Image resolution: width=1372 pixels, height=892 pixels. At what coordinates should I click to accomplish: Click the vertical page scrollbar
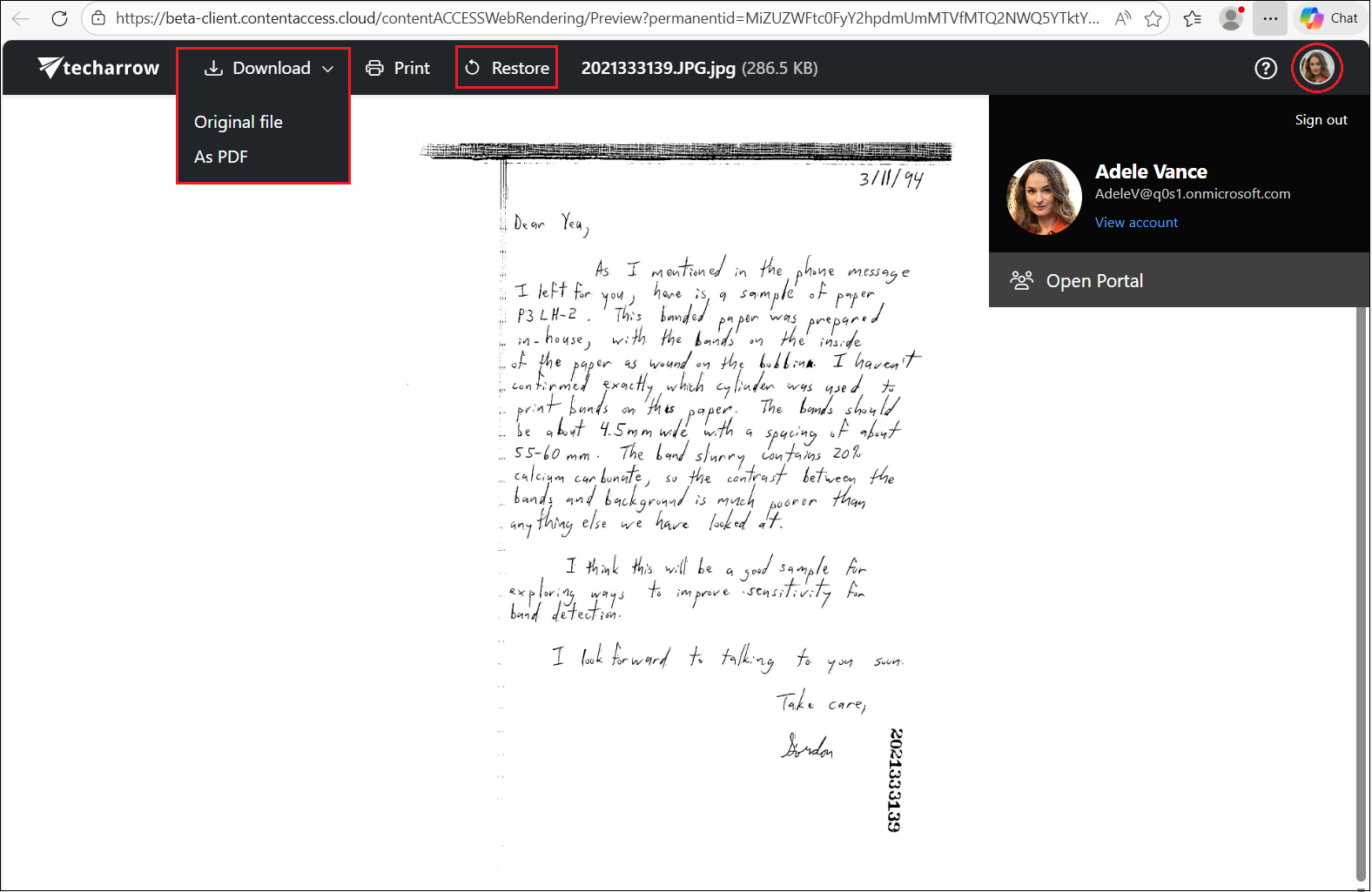pos(1362,594)
